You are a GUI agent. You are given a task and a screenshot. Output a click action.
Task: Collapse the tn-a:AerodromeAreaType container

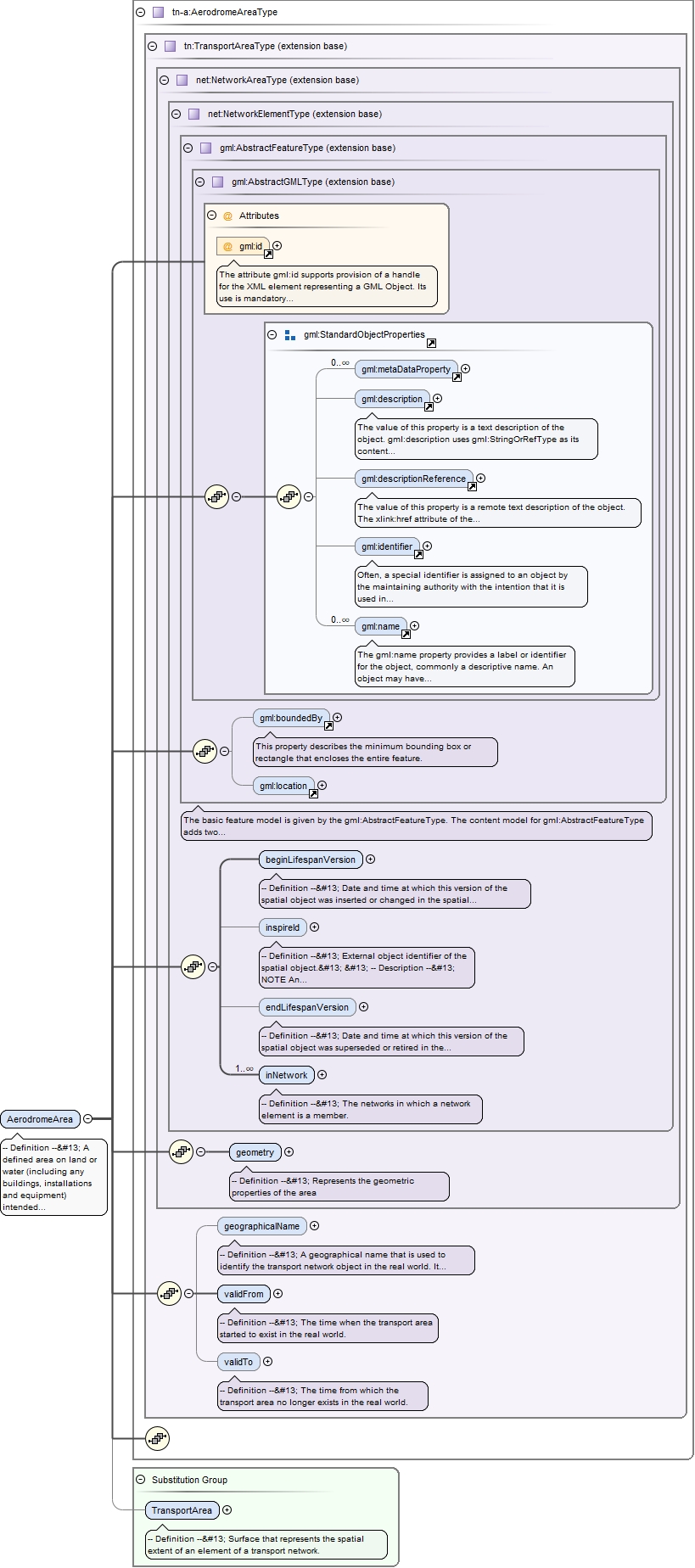coord(140,12)
